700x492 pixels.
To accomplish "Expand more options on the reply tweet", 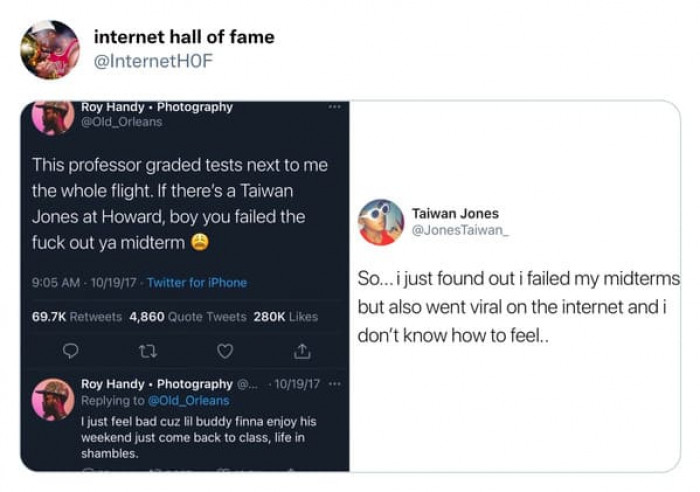I will (334, 384).
